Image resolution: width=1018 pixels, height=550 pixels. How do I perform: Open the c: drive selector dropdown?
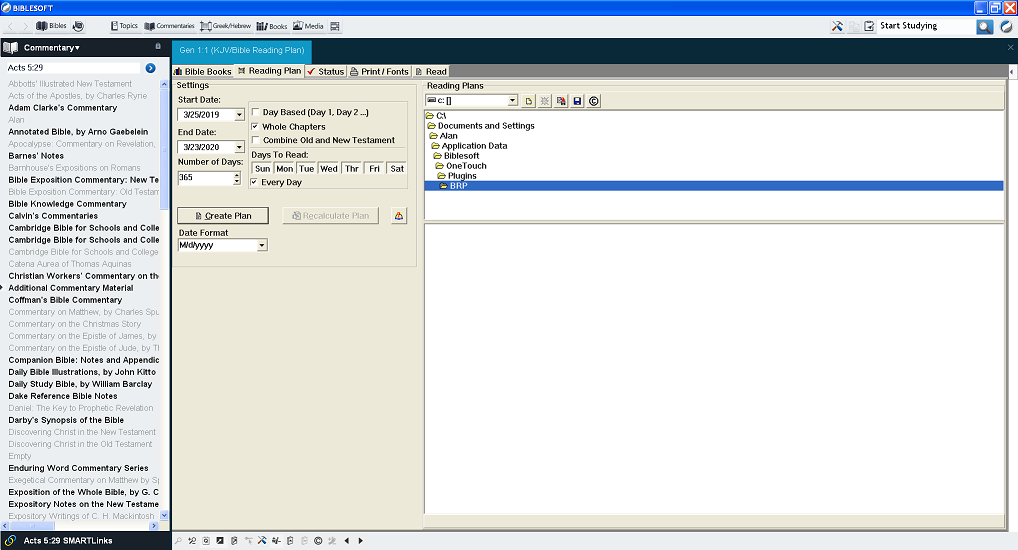(512, 101)
